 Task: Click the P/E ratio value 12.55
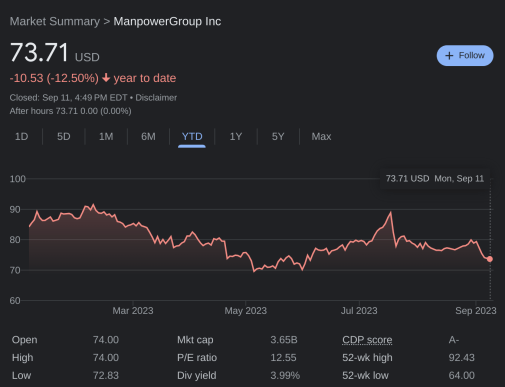(283, 358)
